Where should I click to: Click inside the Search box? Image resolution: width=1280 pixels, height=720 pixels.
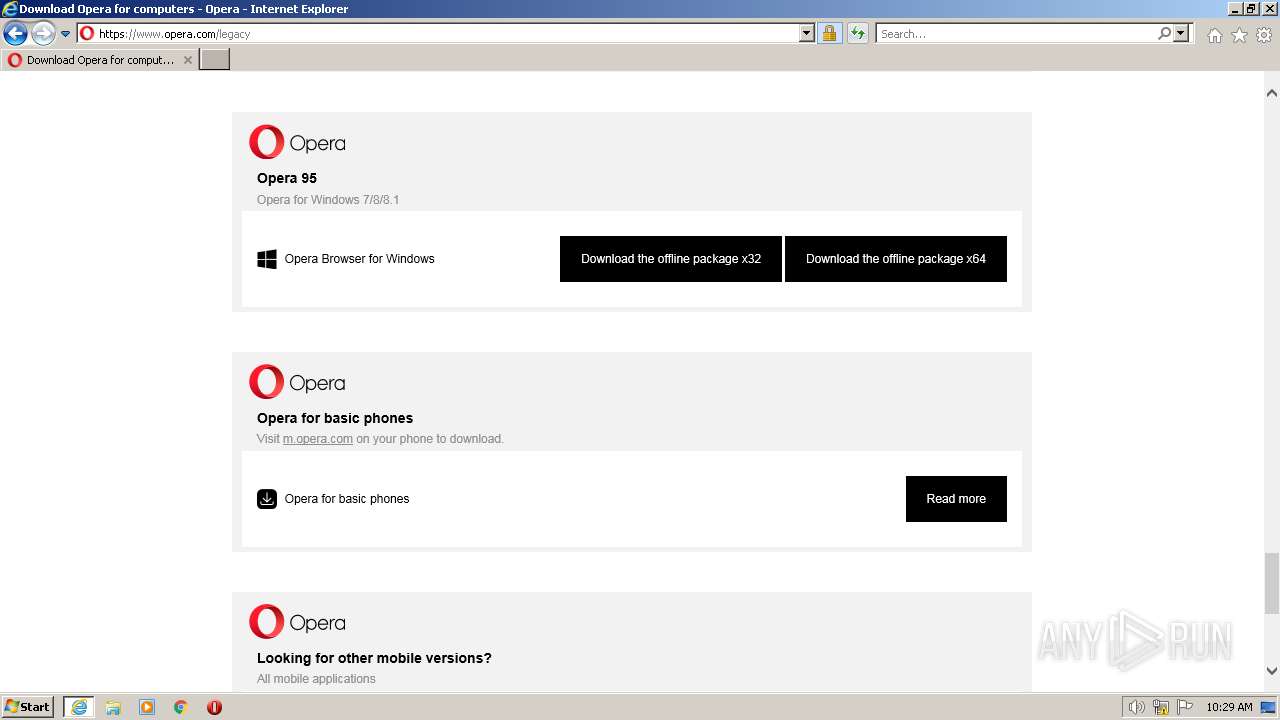pos(1015,34)
